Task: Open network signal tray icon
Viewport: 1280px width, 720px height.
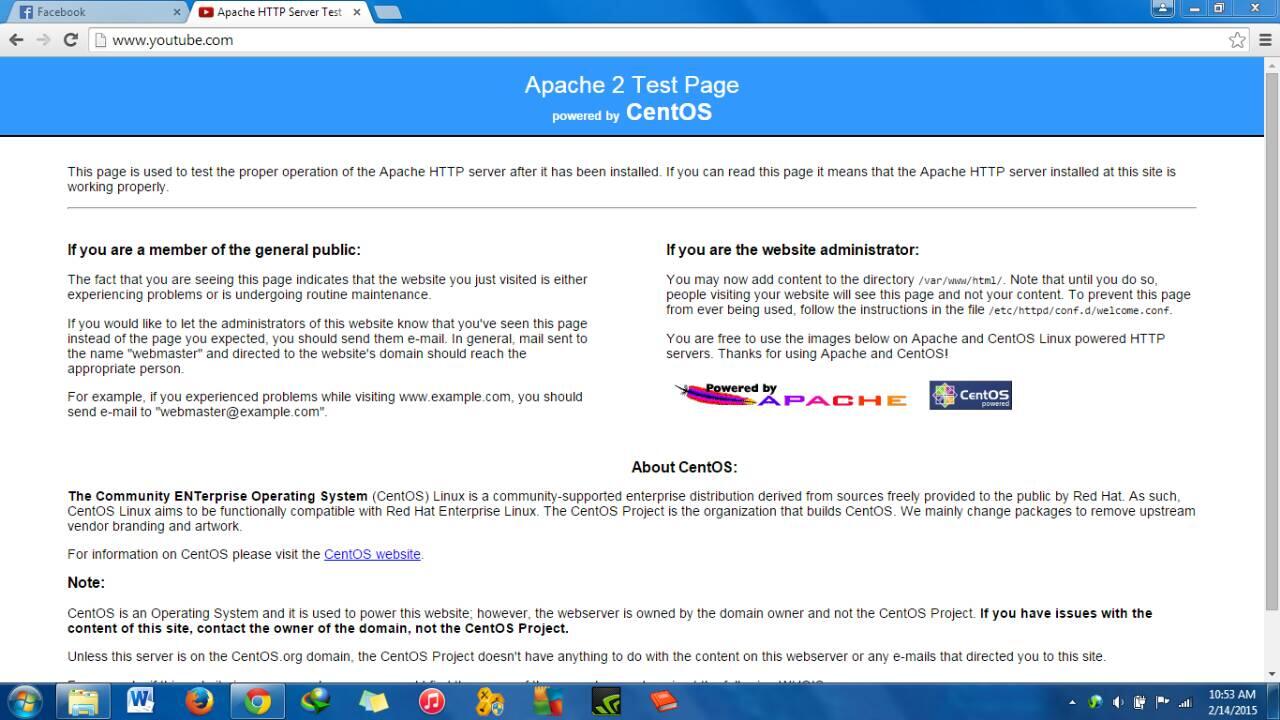Action: point(1186,702)
